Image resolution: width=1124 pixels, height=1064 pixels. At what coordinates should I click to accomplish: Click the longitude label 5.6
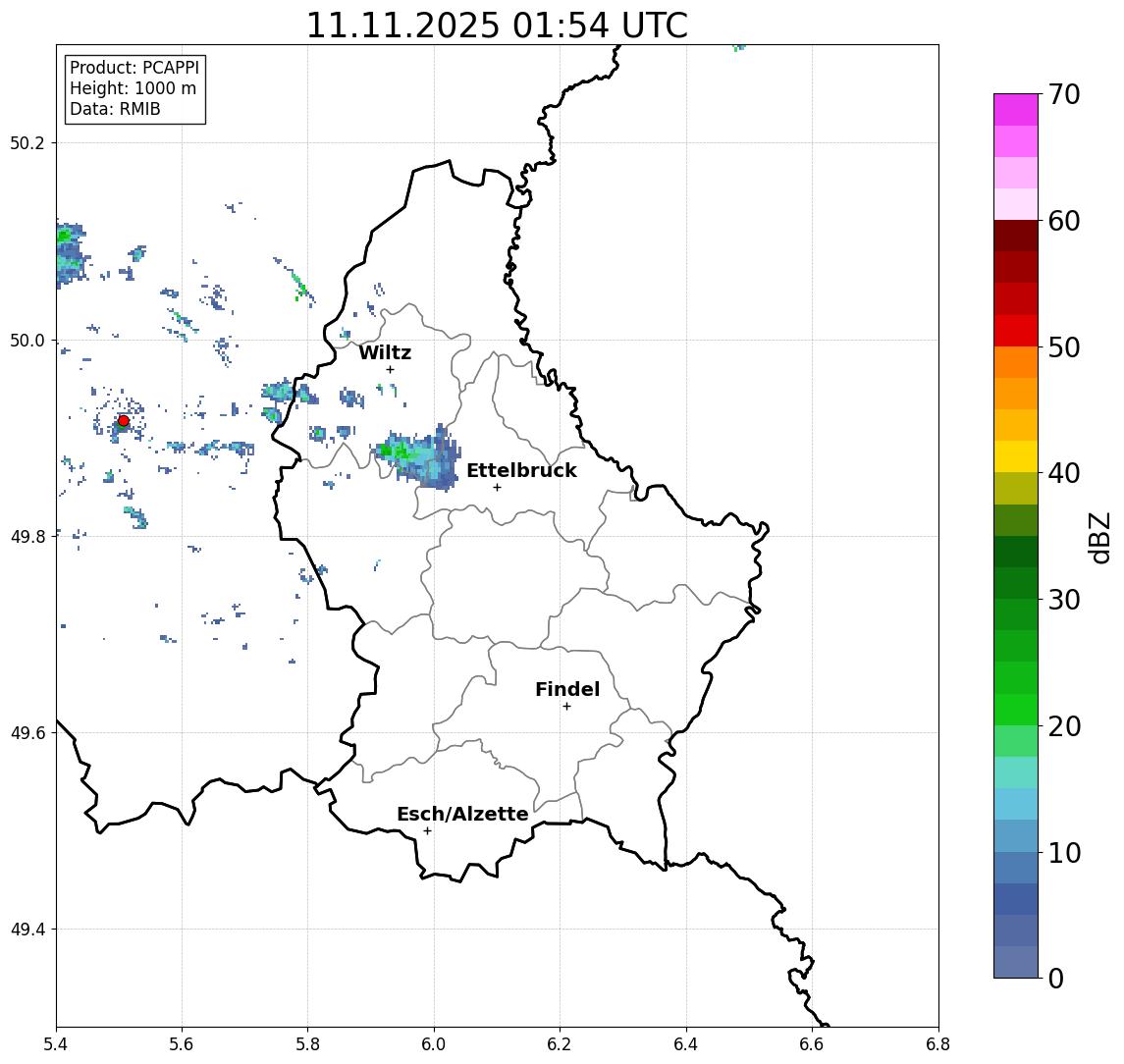coord(182,1044)
